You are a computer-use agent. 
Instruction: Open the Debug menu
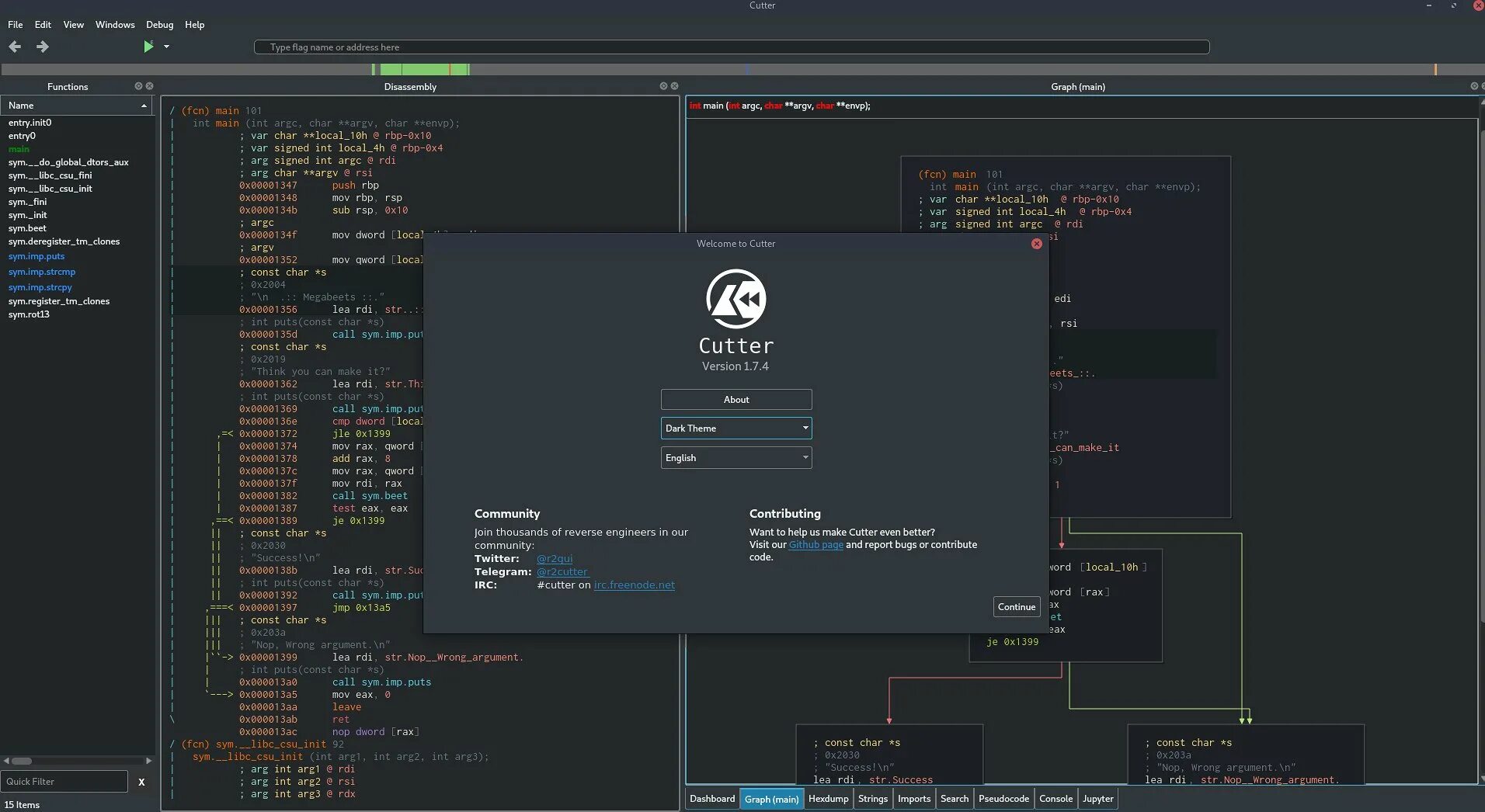pos(160,25)
